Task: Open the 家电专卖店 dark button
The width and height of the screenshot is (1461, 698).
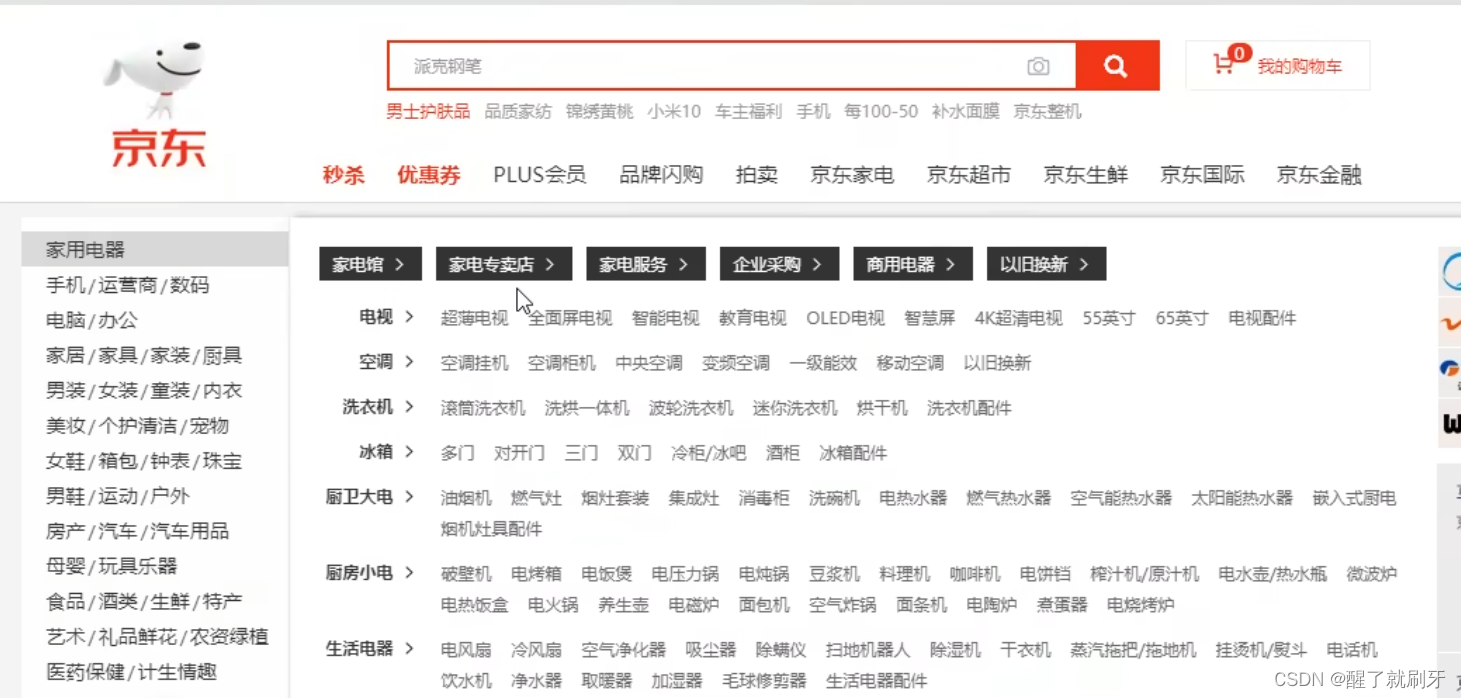Action: [504, 264]
